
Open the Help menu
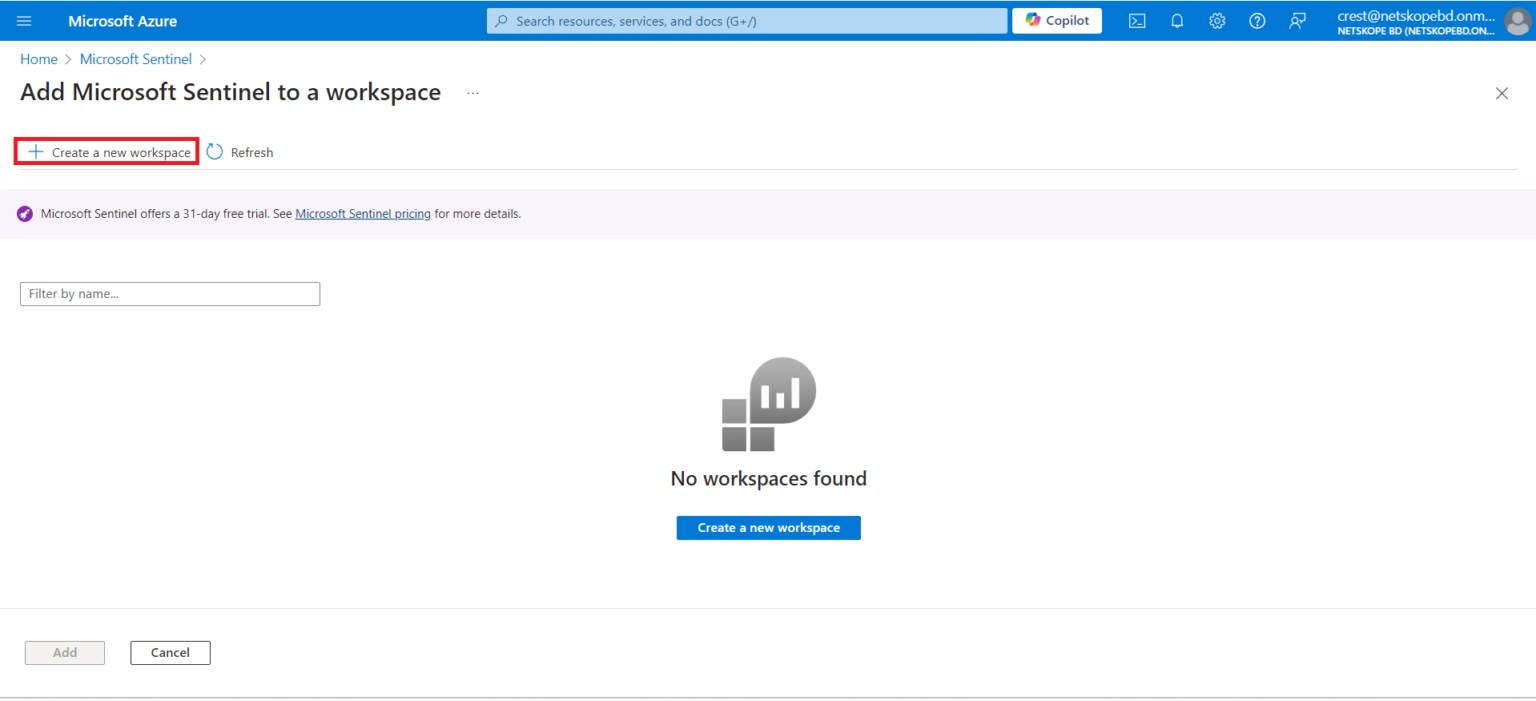pyautogui.click(x=1256, y=20)
